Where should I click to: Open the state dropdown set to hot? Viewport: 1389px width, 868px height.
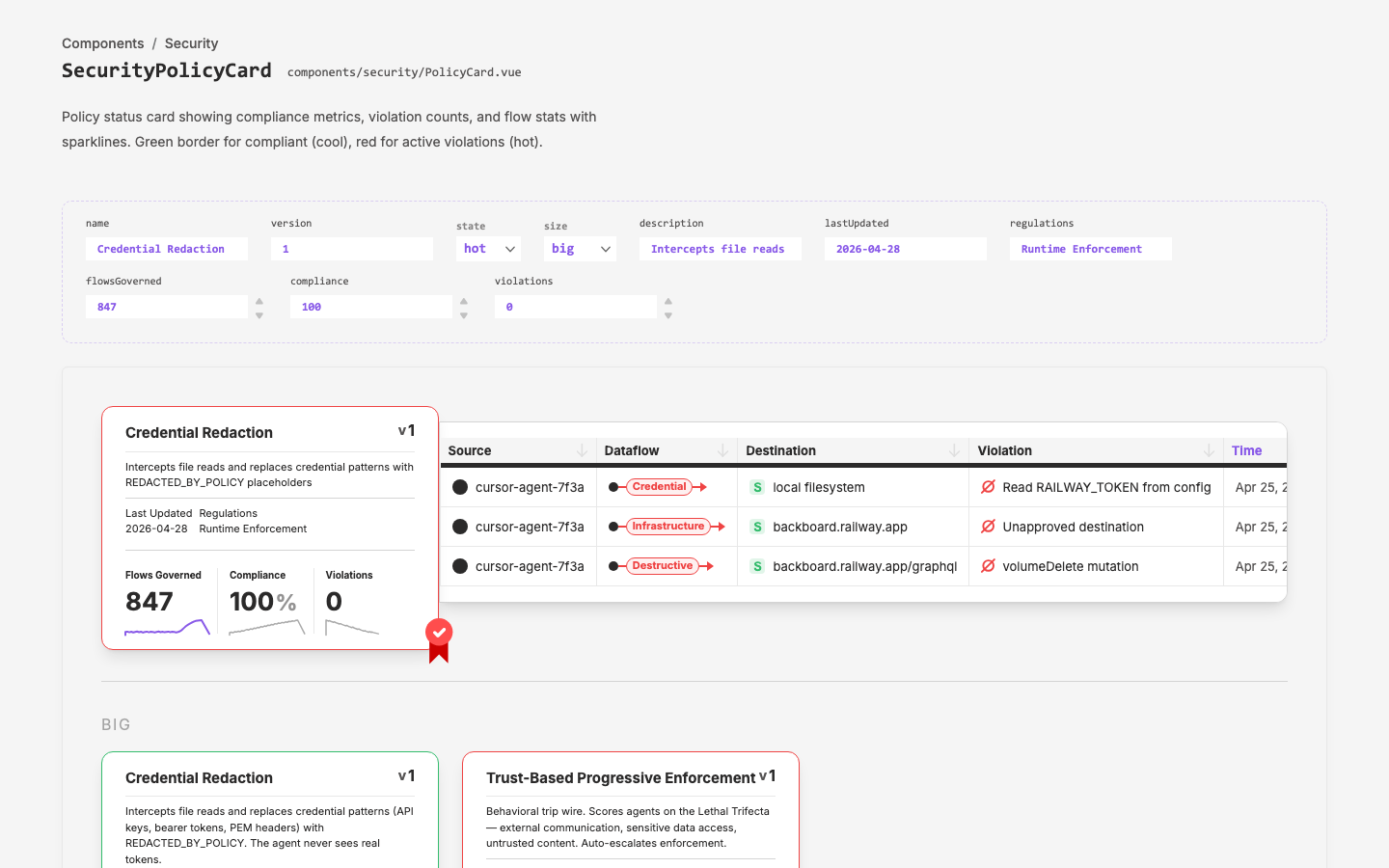tap(488, 249)
